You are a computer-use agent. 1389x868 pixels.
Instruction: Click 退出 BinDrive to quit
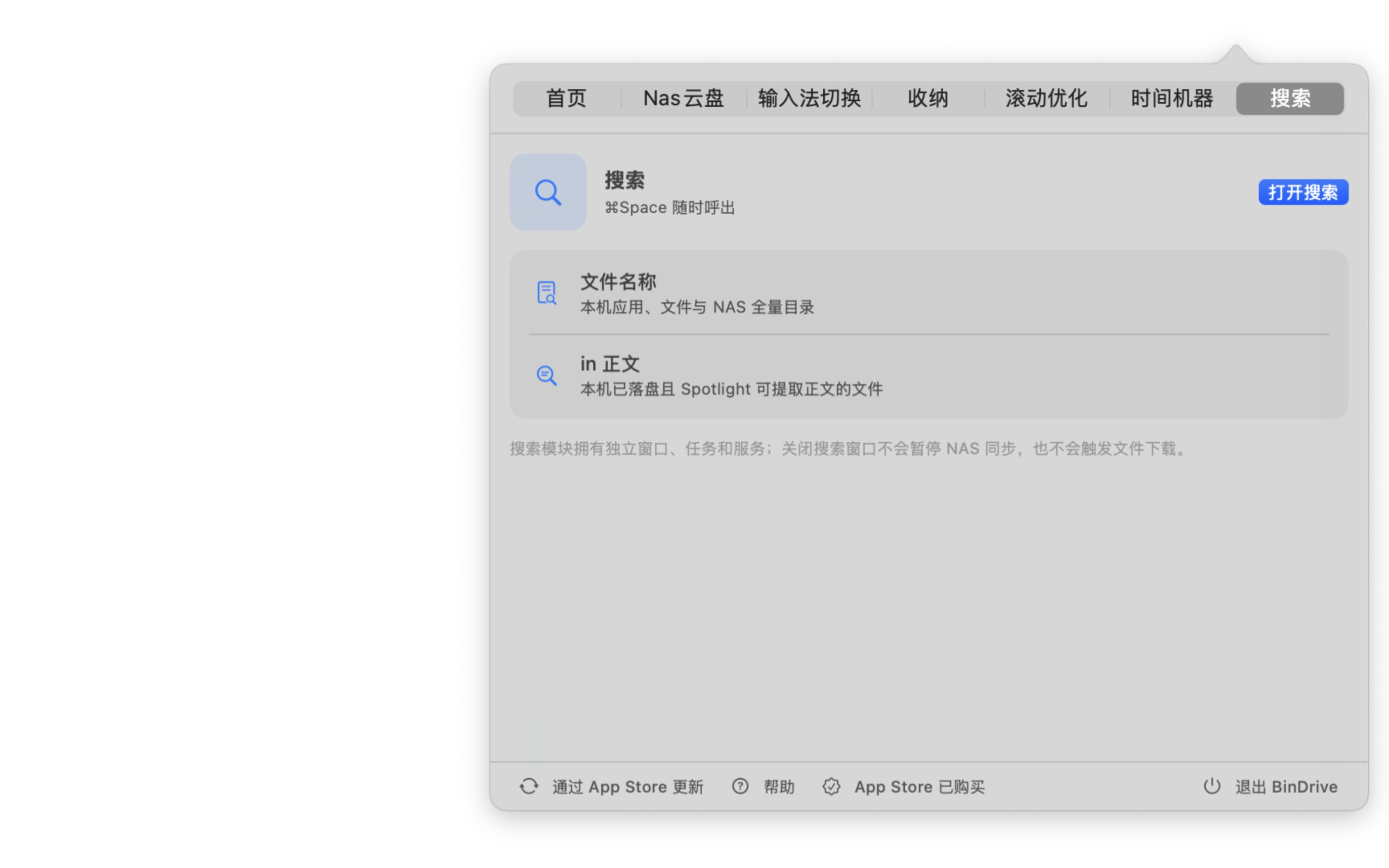(1286, 787)
